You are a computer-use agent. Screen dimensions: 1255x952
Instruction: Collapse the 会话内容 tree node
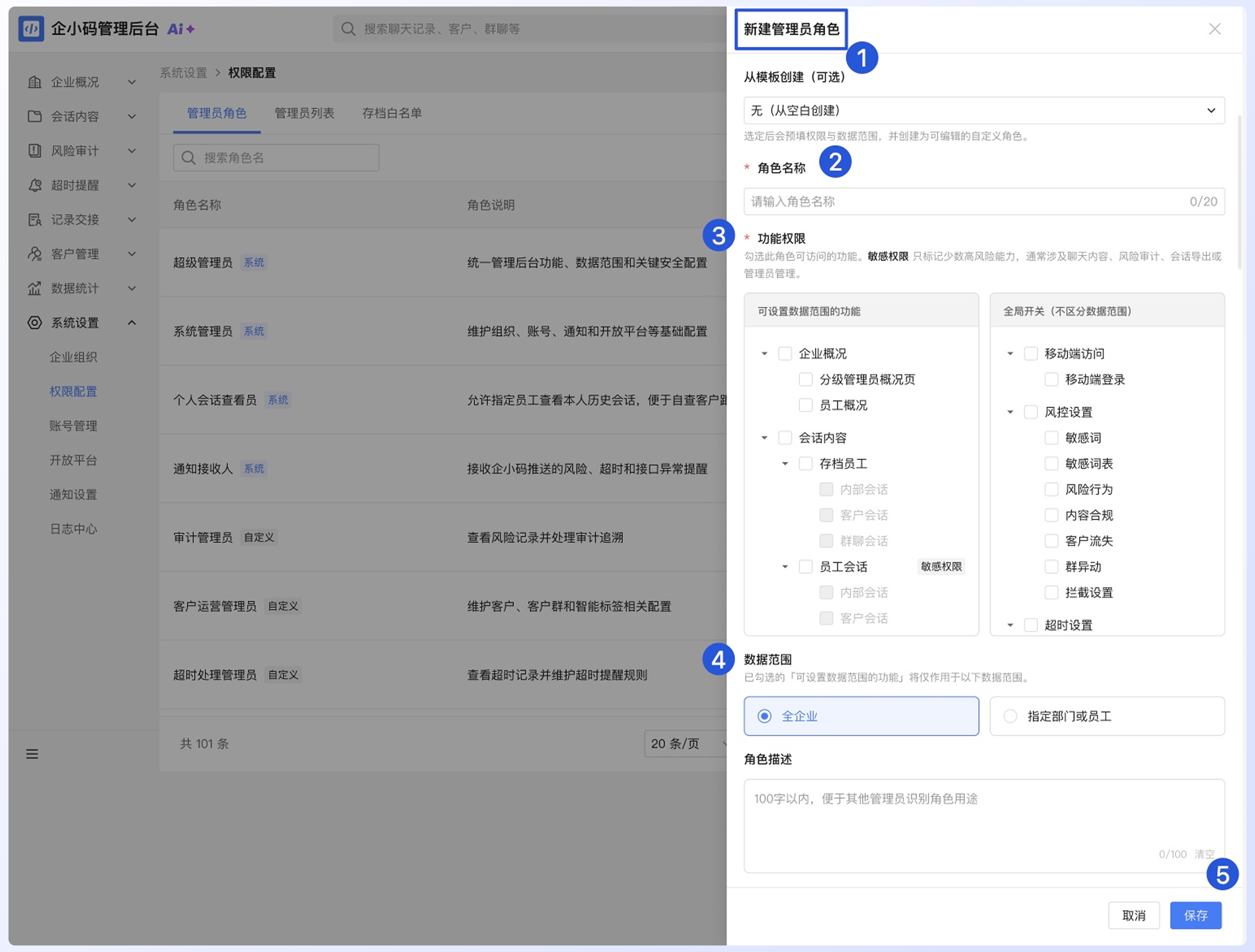pyautogui.click(x=764, y=438)
